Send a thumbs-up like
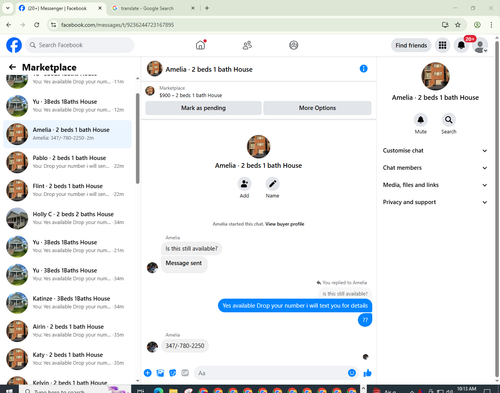 (x=368, y=373)
